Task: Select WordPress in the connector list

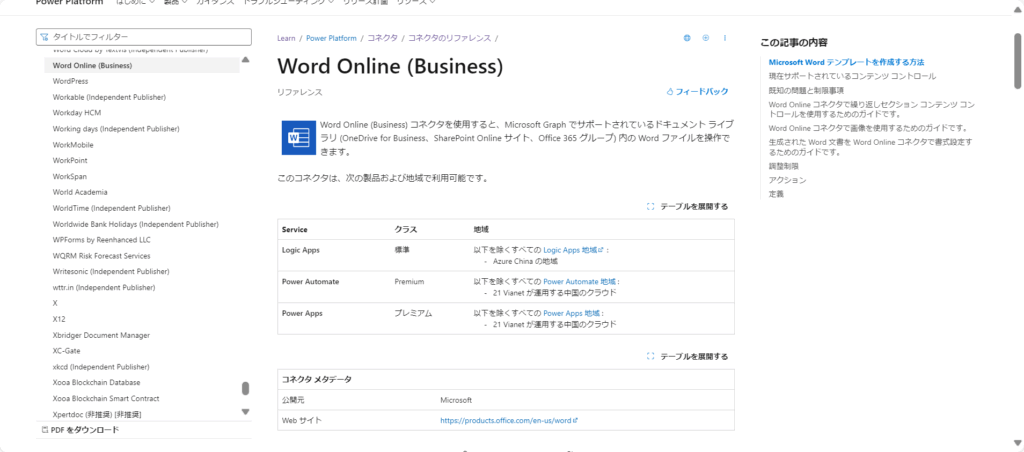Action: [x=71, y=81]
